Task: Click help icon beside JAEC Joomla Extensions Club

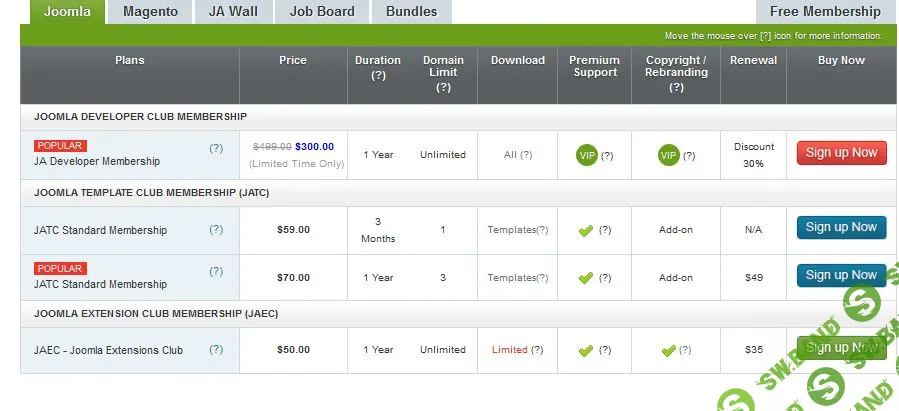Action: (x=216, y=350)
